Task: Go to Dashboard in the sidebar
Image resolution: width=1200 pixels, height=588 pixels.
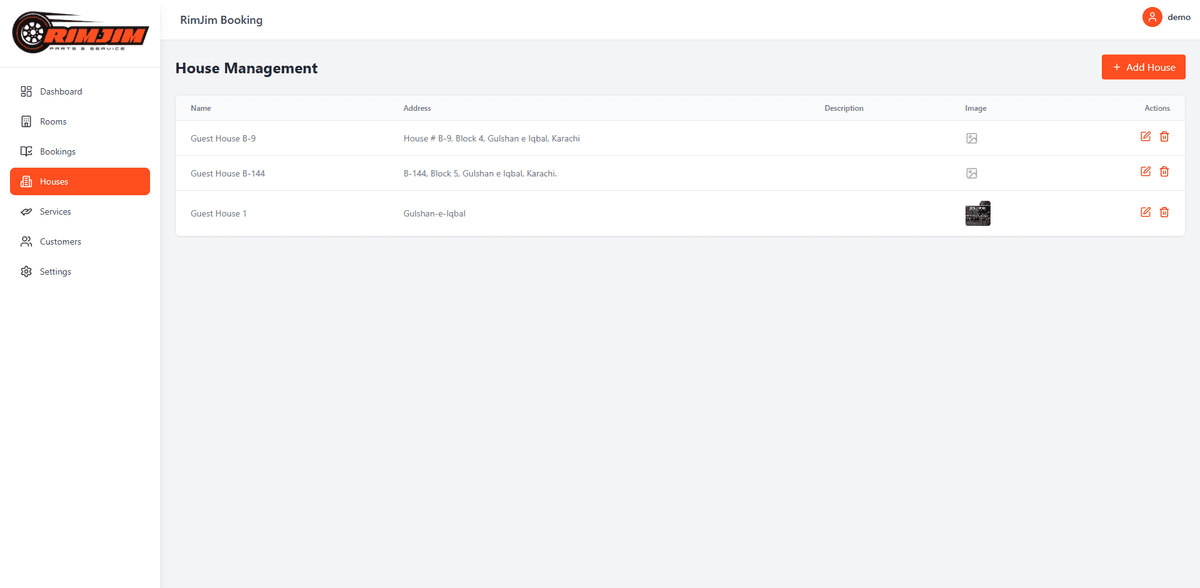Action: click(61, 92)
